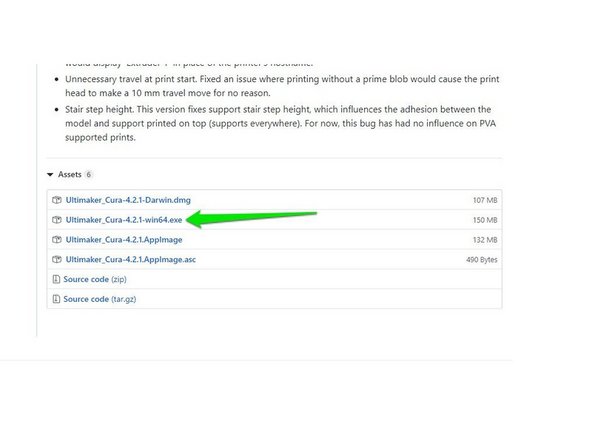Viewport: 592px width, 444px height.
Task: Click the Assets heading label
Action: tap(69, 174)
